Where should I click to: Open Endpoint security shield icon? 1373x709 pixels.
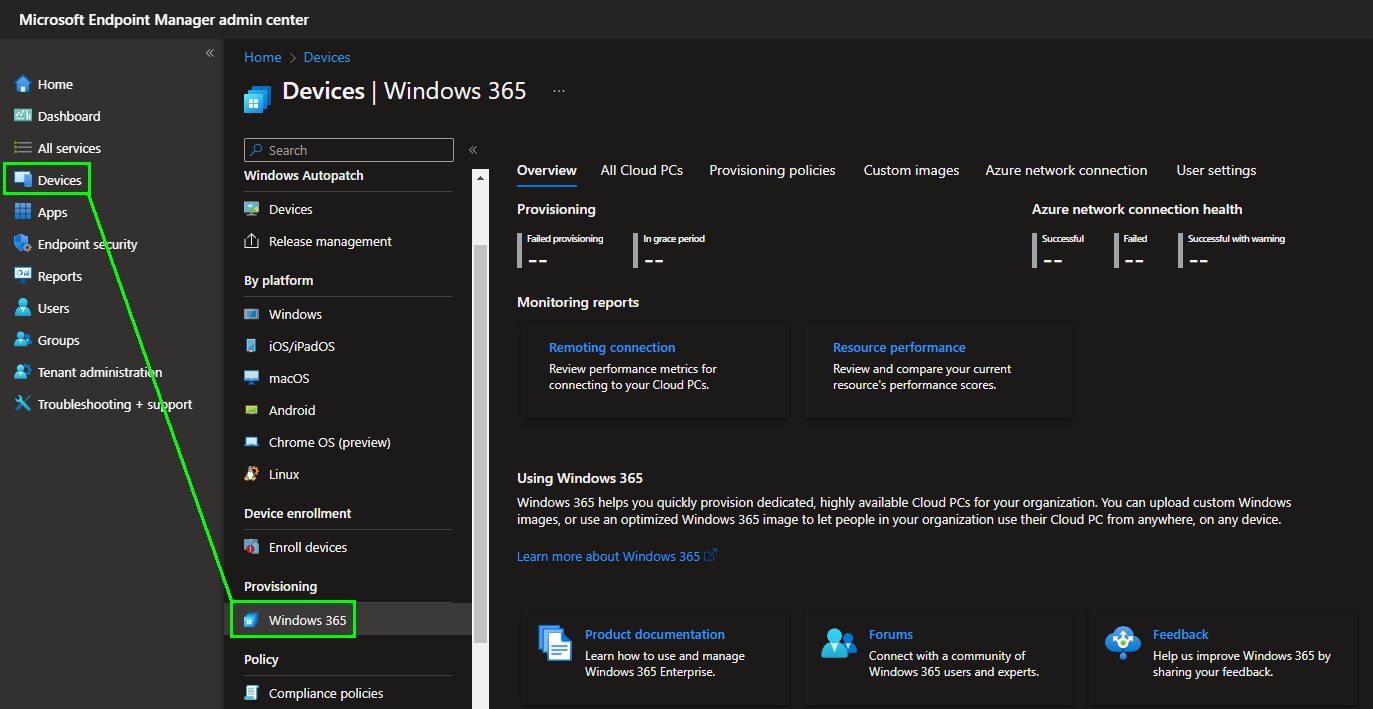click(x=23, y=244)
